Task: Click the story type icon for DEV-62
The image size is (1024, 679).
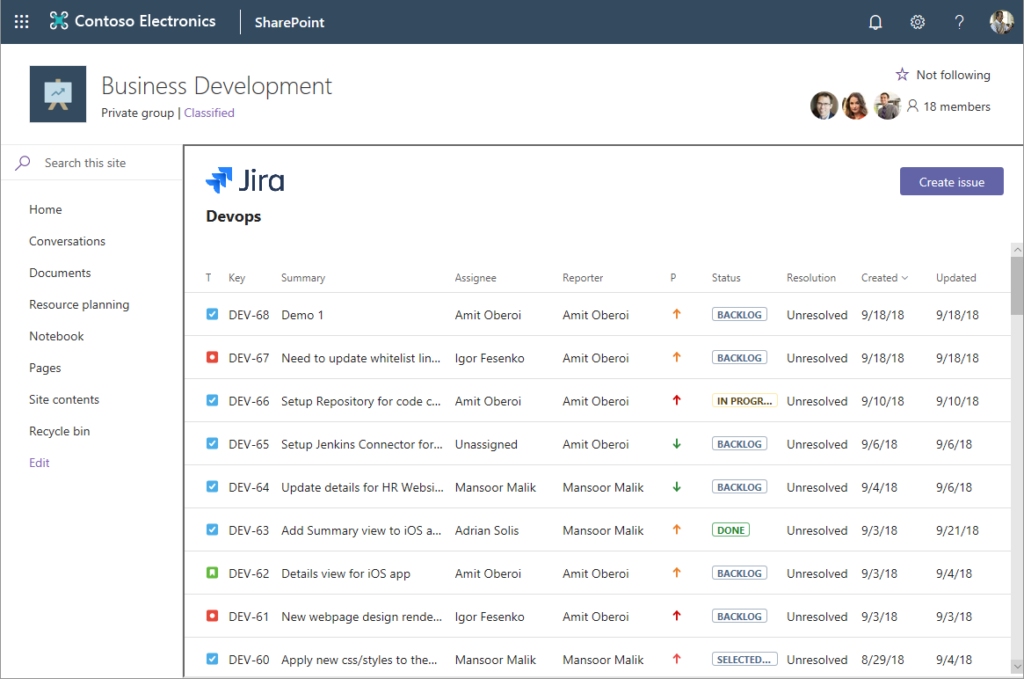Action: pyautogui.click(x=212, y=574)
